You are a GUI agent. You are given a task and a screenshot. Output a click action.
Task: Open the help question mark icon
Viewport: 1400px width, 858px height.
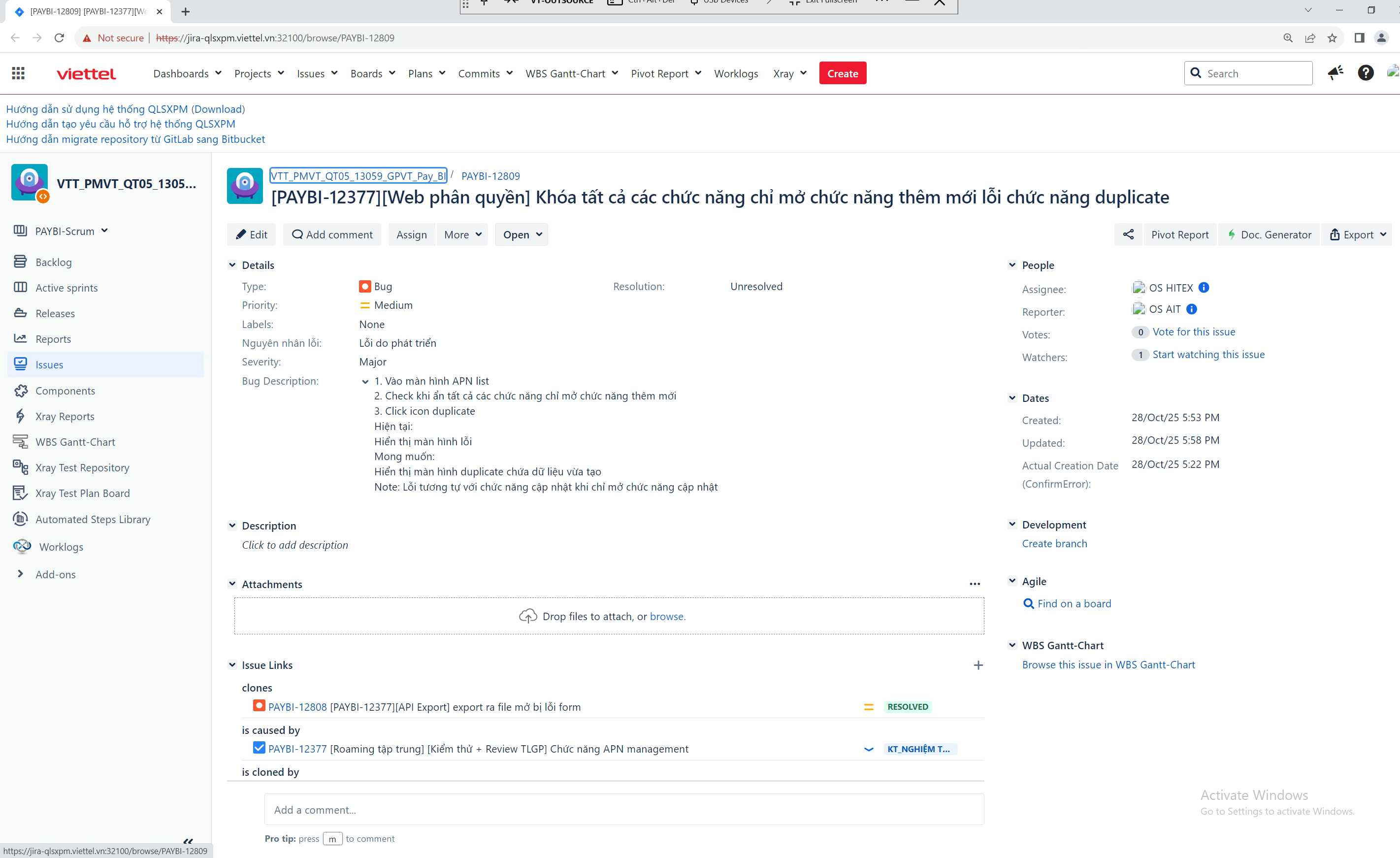pos(1366,73)
